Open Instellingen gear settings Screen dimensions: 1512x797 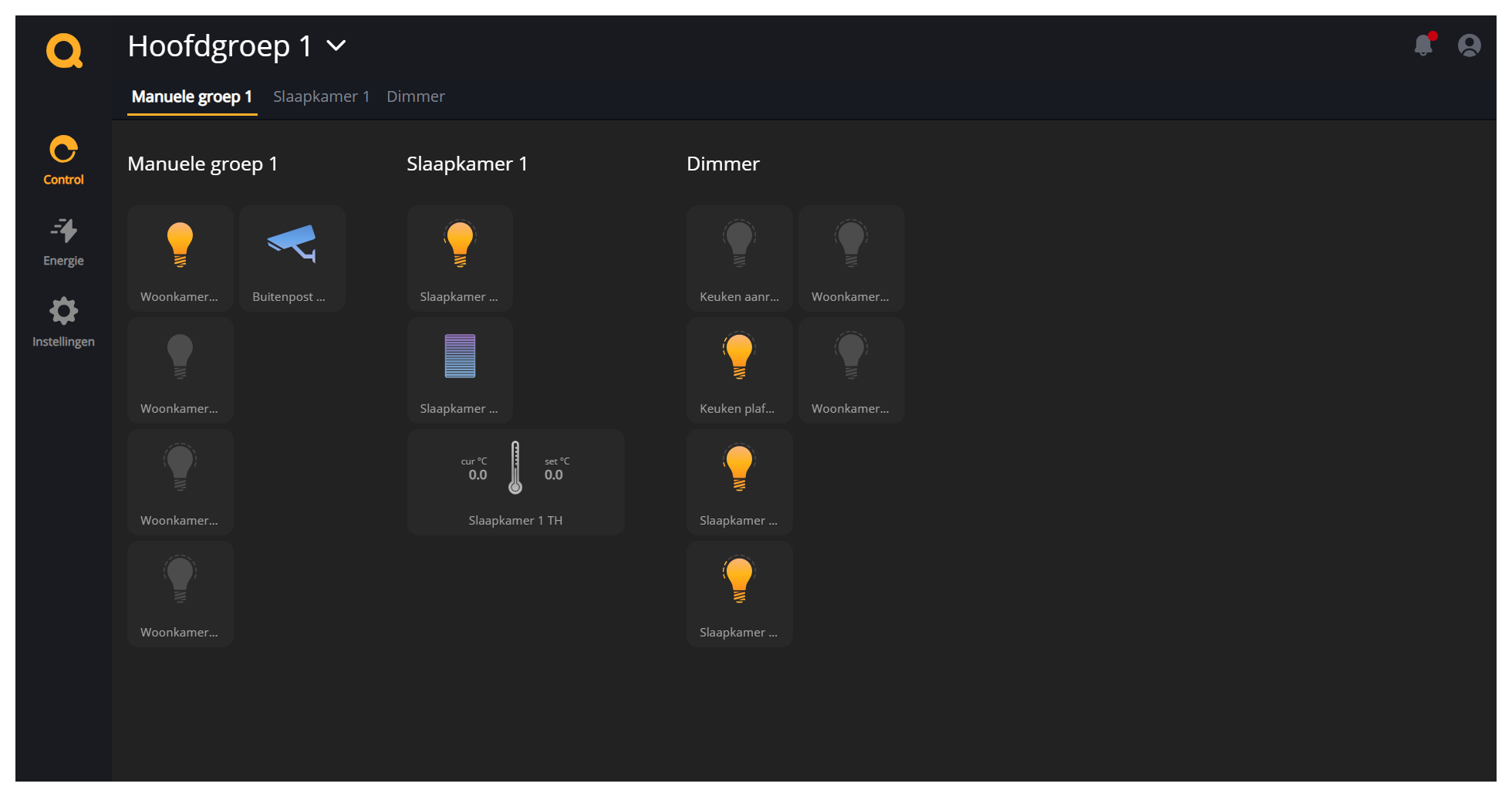click(x=63, y=323)
